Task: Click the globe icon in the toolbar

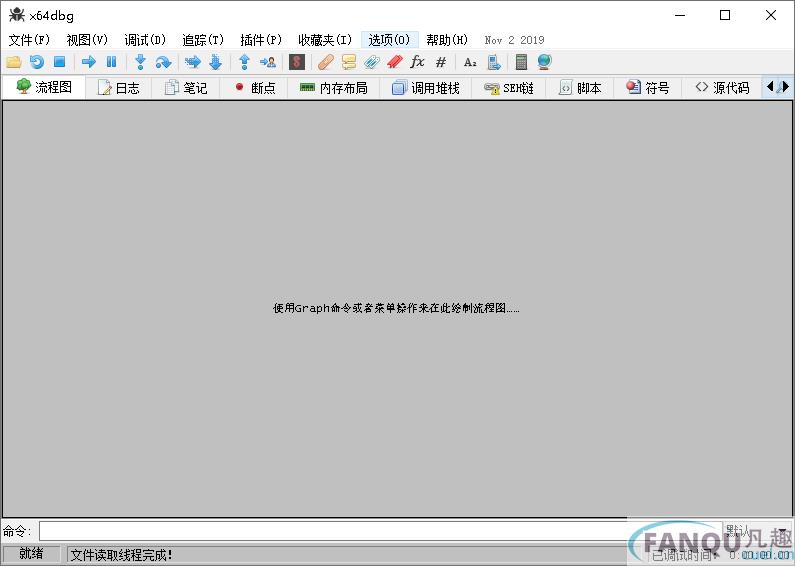Action: (x=545, y=62)
